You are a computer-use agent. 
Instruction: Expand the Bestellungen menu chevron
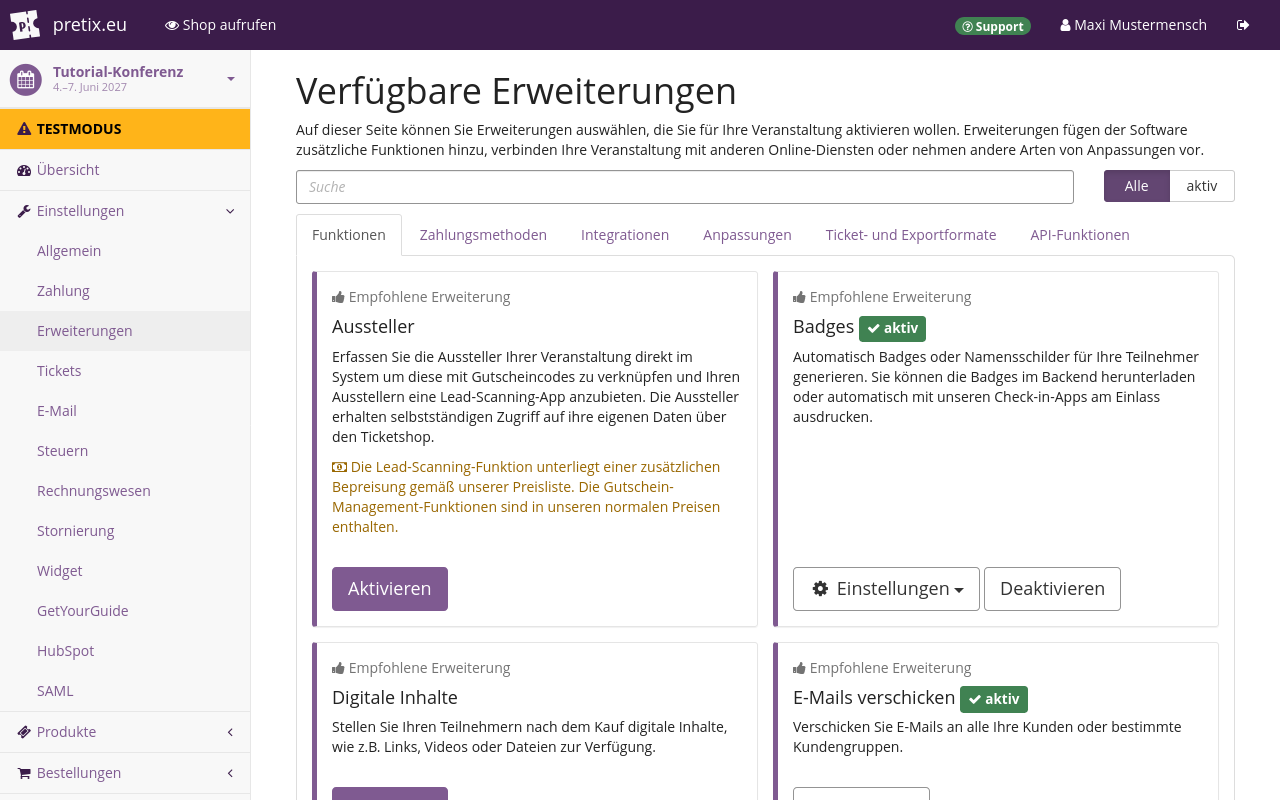coord(230,773)
